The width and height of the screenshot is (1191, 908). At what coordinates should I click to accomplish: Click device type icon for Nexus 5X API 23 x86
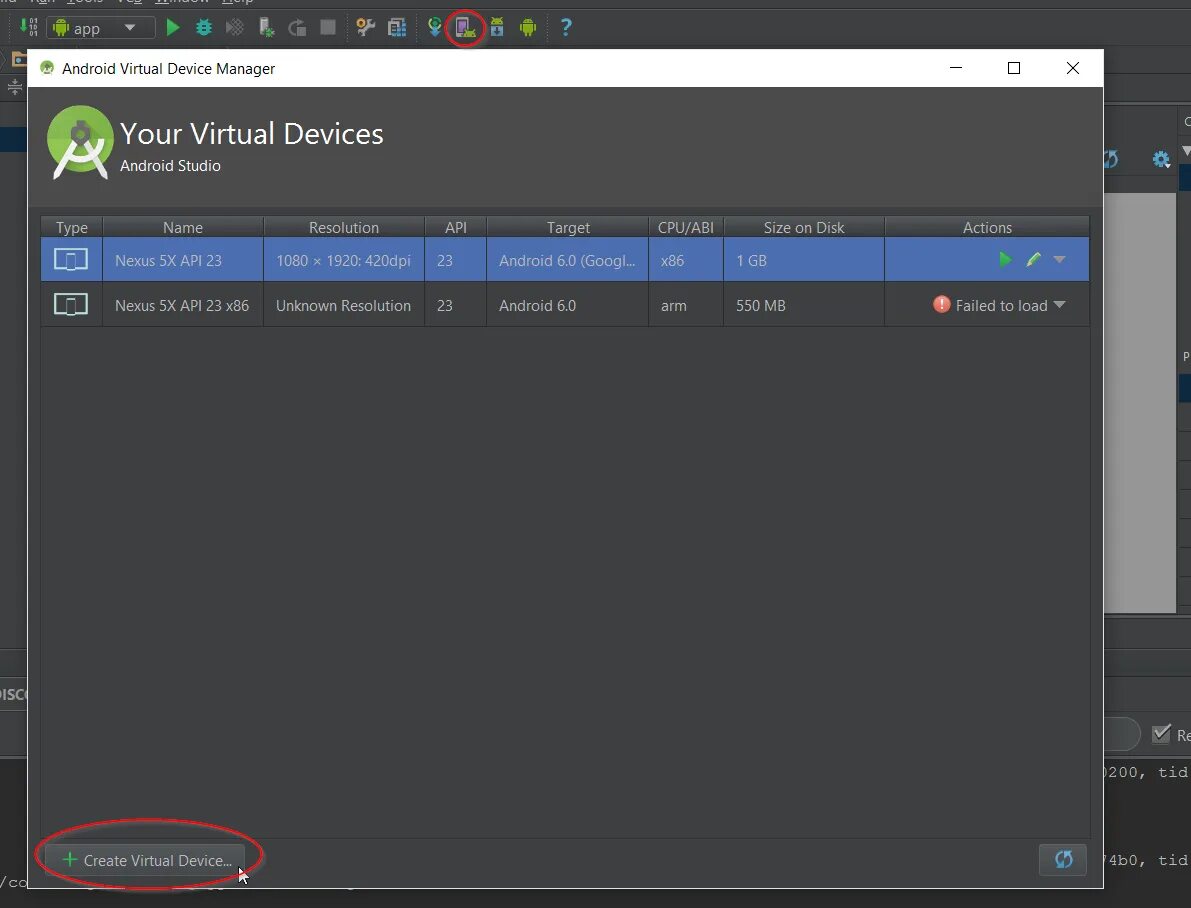(x=71, y=305)
